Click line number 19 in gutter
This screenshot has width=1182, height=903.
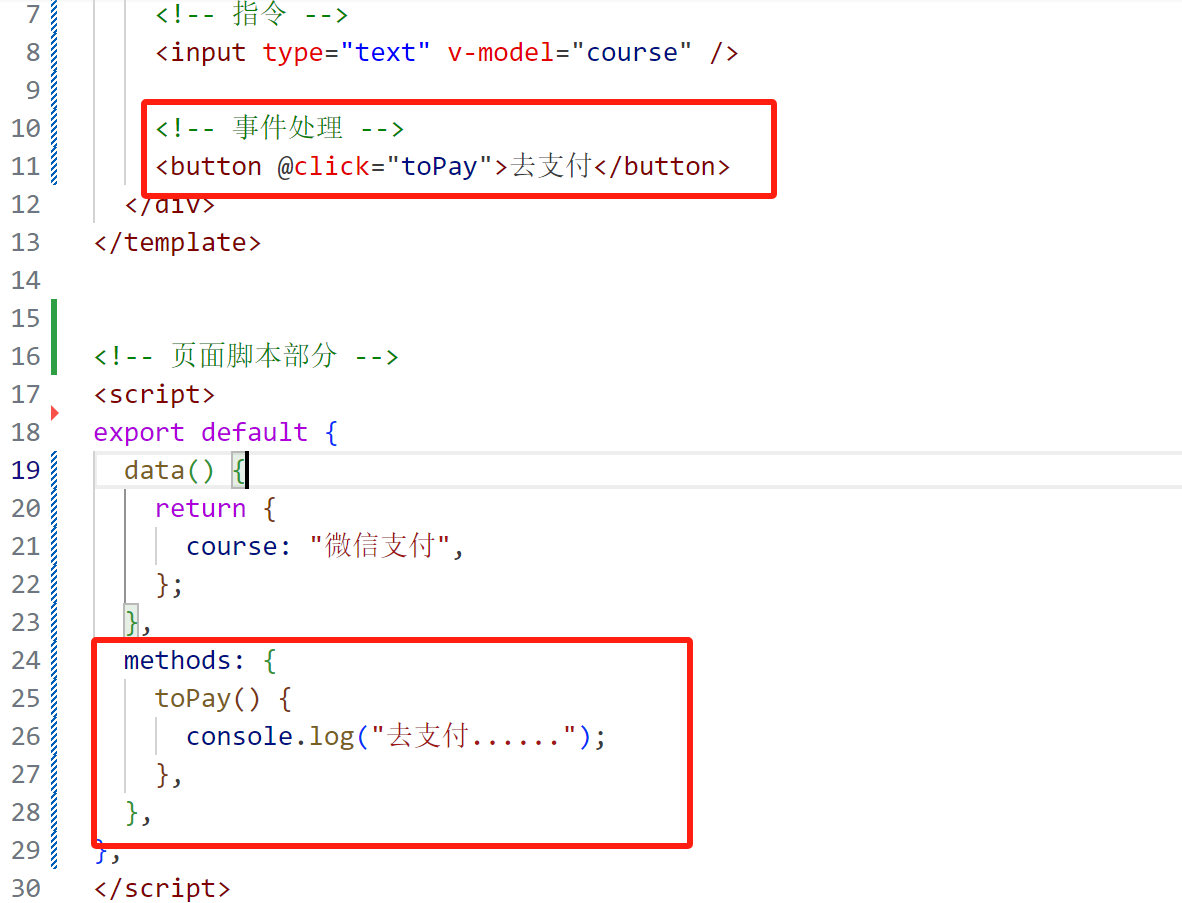[x=26, y=470]
